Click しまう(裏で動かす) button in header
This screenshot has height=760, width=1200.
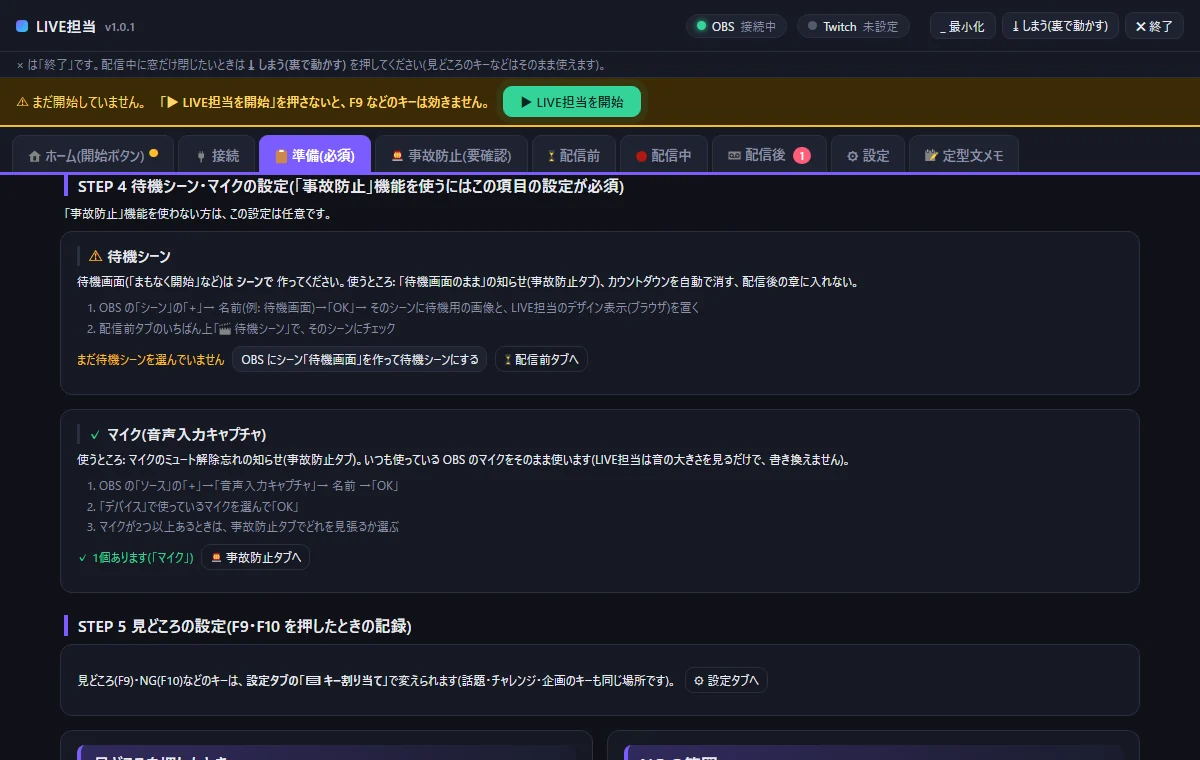click(x=1060, y=26)
